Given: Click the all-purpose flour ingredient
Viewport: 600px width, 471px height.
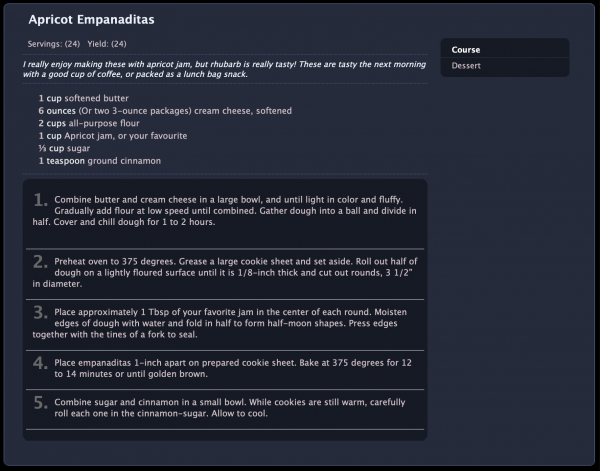Looking at the screenshot, I should [89, 123].
